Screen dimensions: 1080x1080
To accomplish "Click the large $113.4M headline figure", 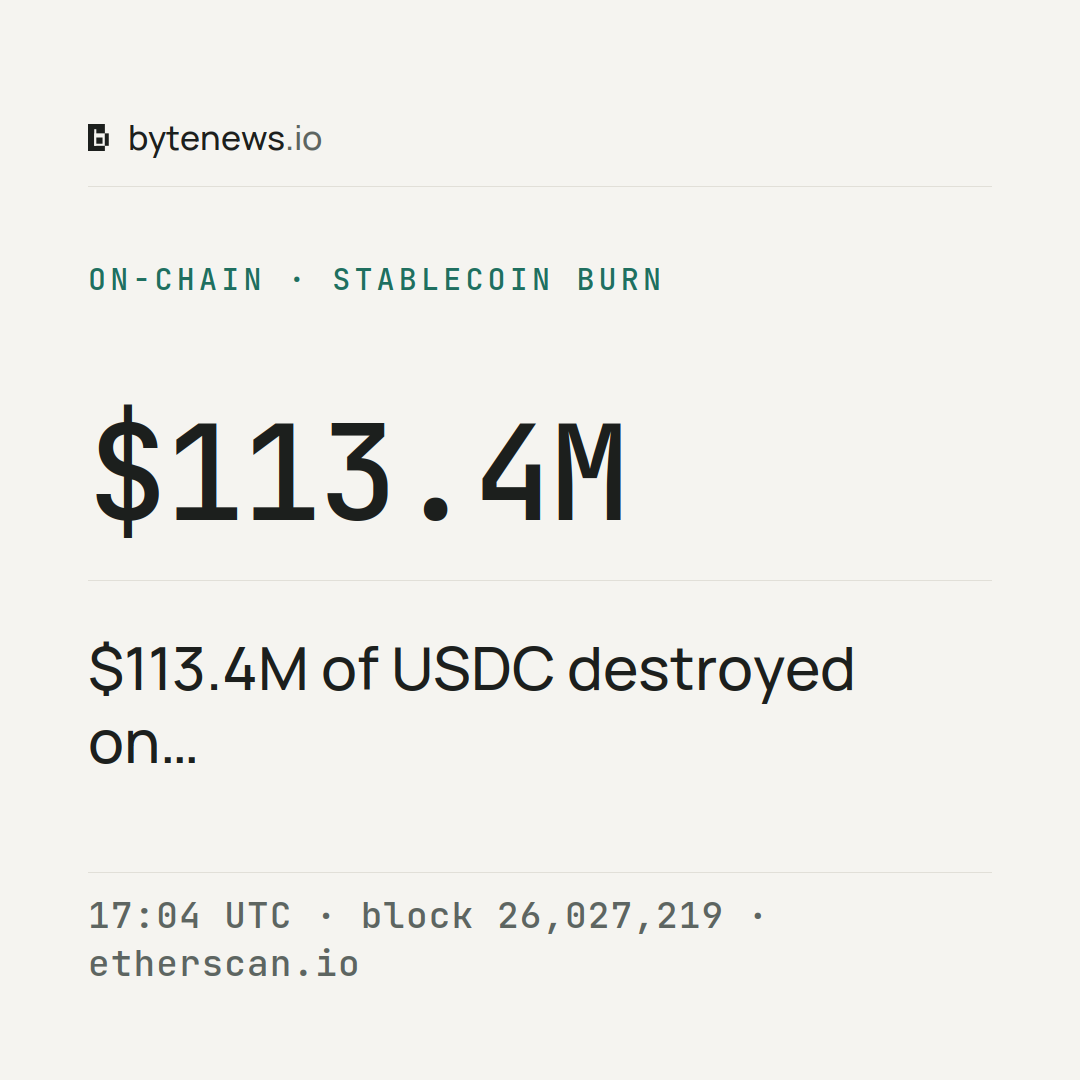I will 360,471.
